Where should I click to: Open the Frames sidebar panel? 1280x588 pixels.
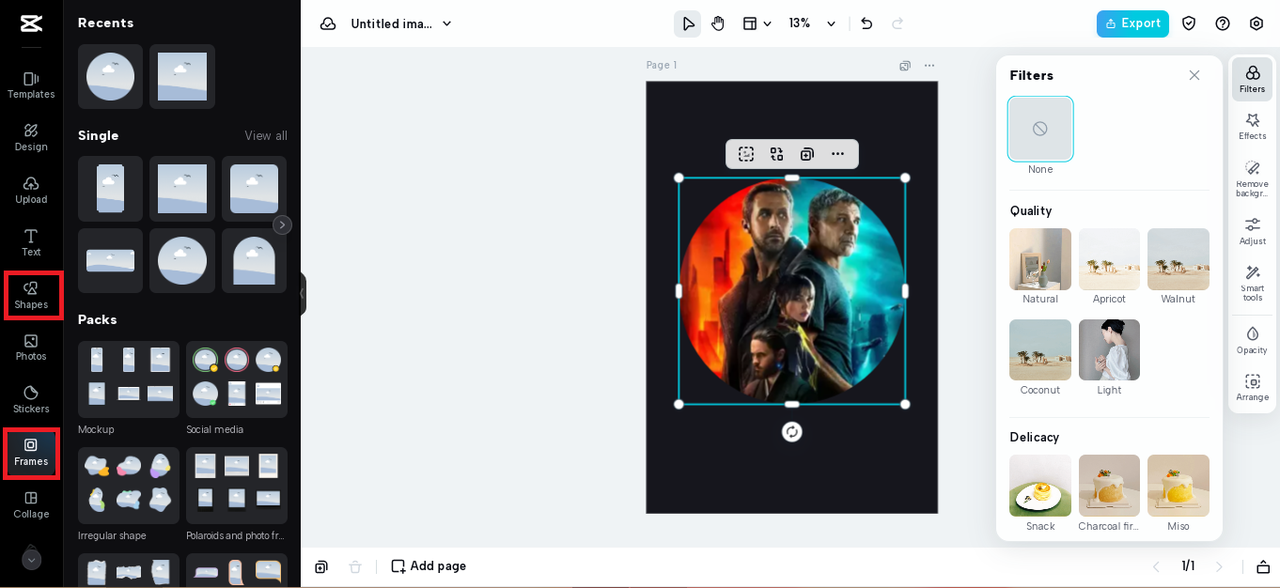pos(31,453)
